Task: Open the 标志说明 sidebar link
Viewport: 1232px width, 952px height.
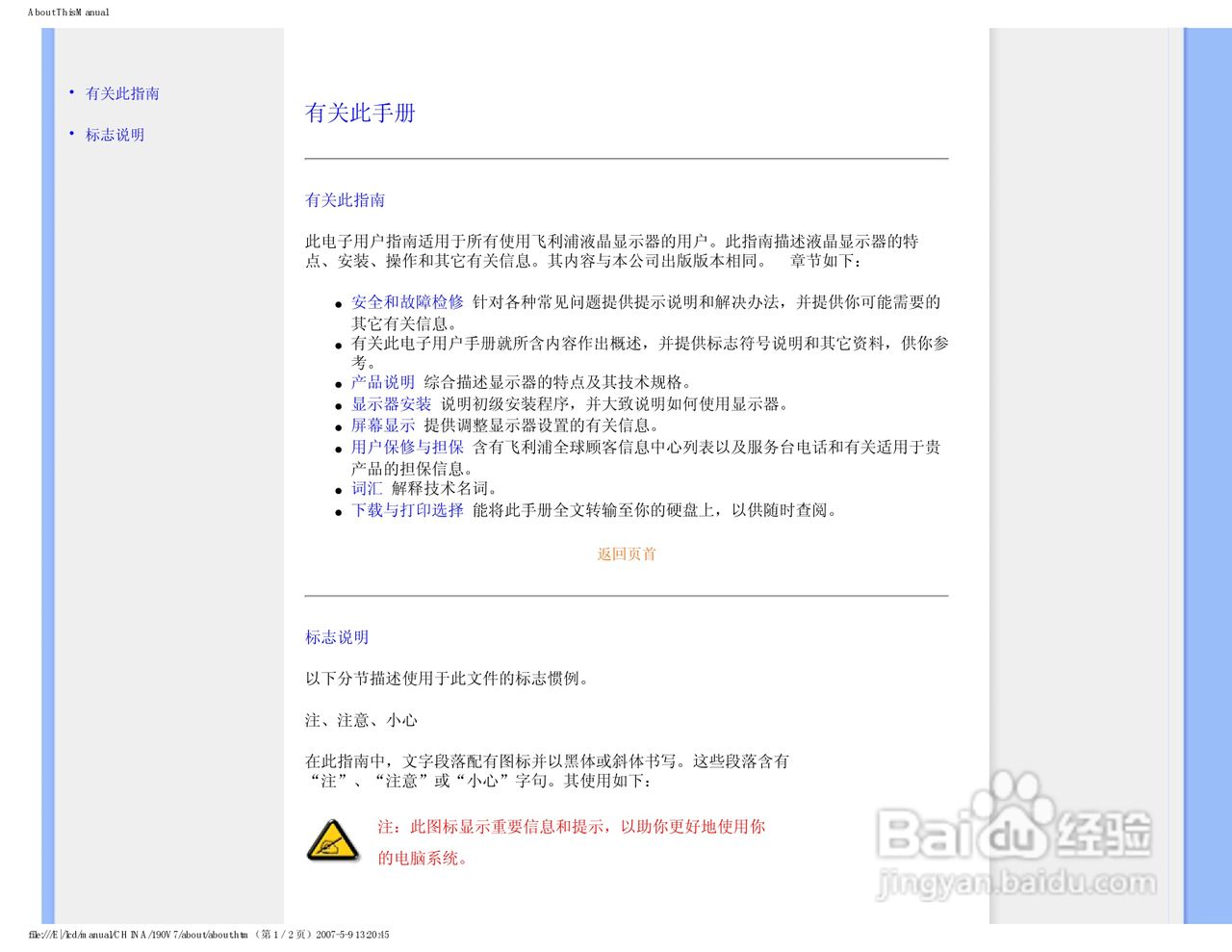Action: click(114, 135)
